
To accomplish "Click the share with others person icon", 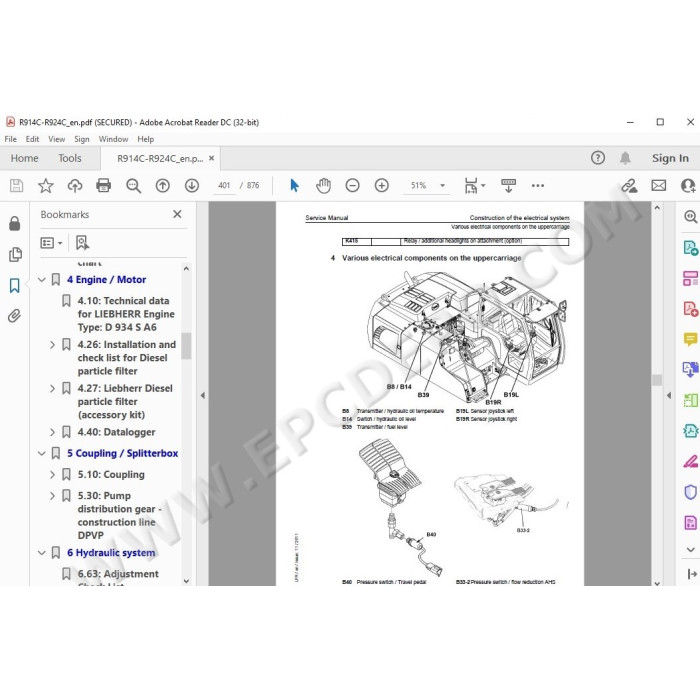I will (688, 185).
